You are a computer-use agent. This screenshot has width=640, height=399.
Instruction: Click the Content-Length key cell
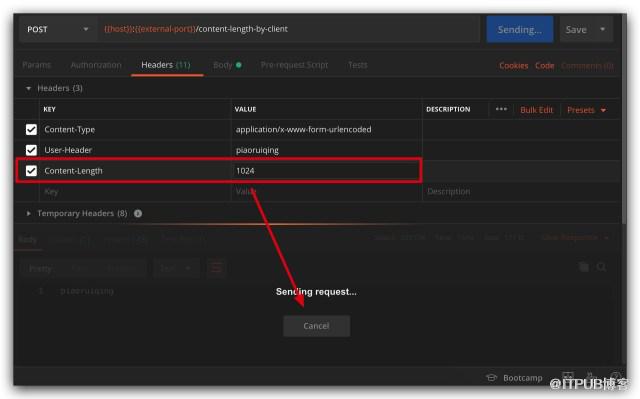135,171
